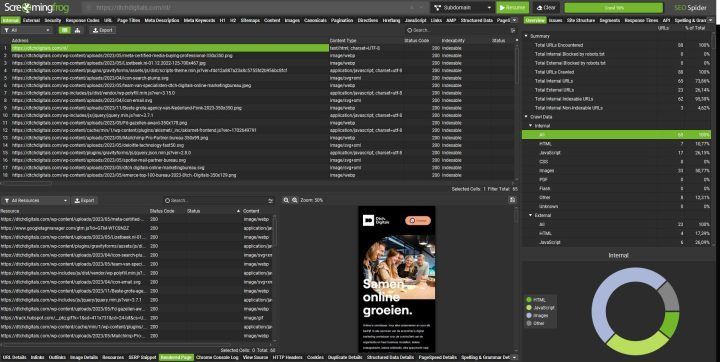Click the menu button in the rendered page preview

(418, 221)
